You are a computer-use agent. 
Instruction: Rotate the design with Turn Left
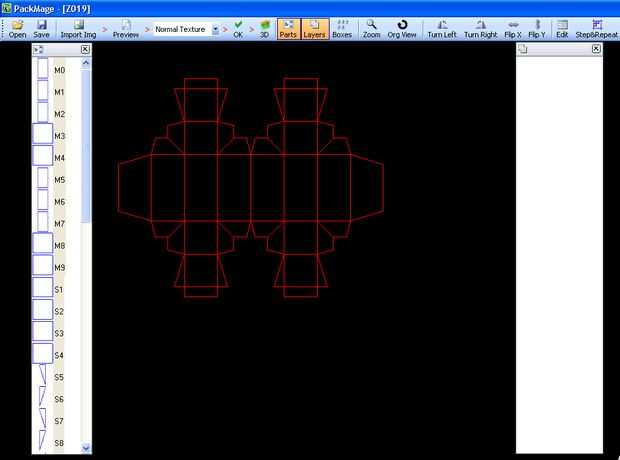(x=442, y=29)
